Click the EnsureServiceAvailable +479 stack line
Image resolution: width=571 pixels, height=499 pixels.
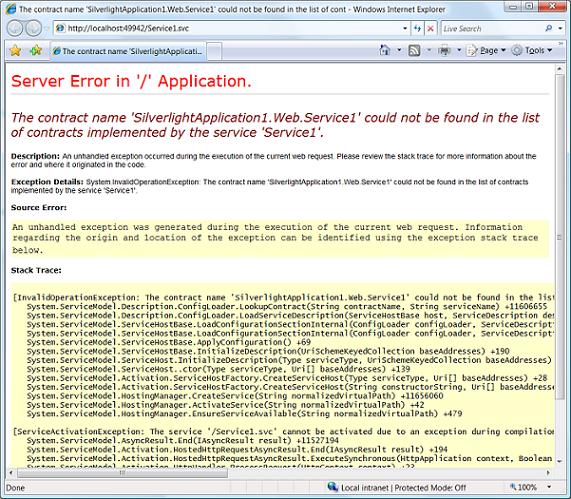(x=244, y=414)
